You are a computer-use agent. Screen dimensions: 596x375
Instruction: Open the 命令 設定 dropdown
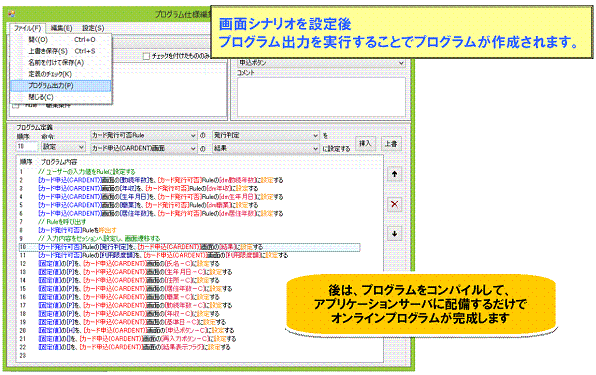[63, 147]
